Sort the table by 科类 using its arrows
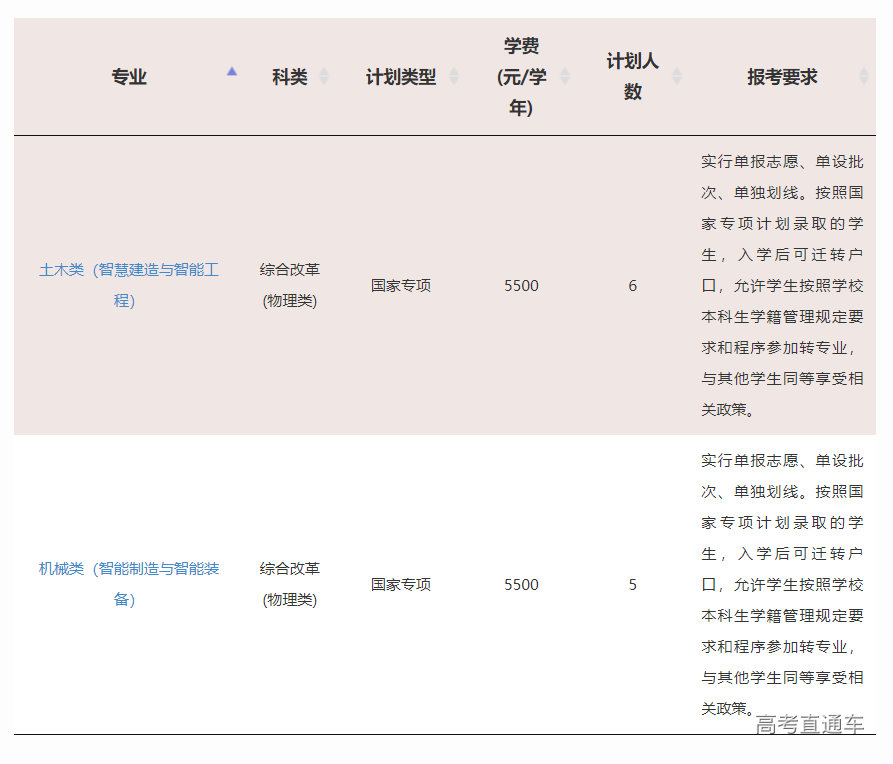 324,77
